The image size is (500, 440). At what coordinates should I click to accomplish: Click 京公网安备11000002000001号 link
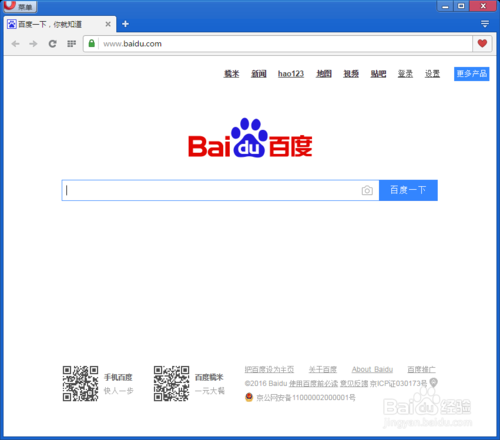coord(306,398)
